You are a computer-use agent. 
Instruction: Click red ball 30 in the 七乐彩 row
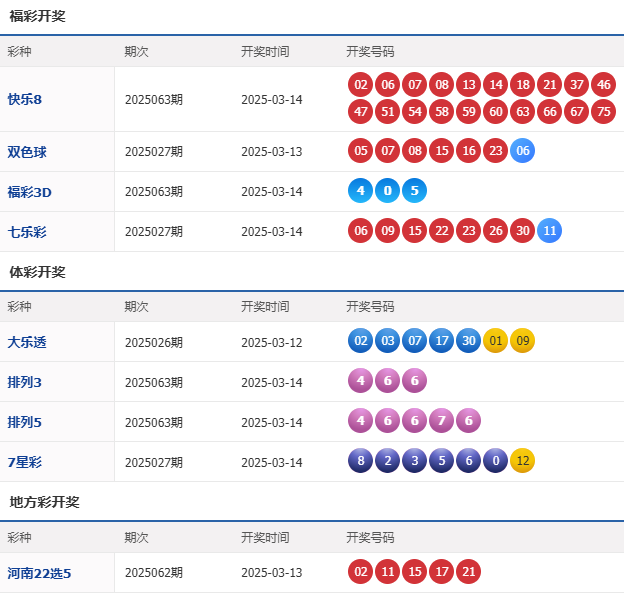click(x=523, y=230)
